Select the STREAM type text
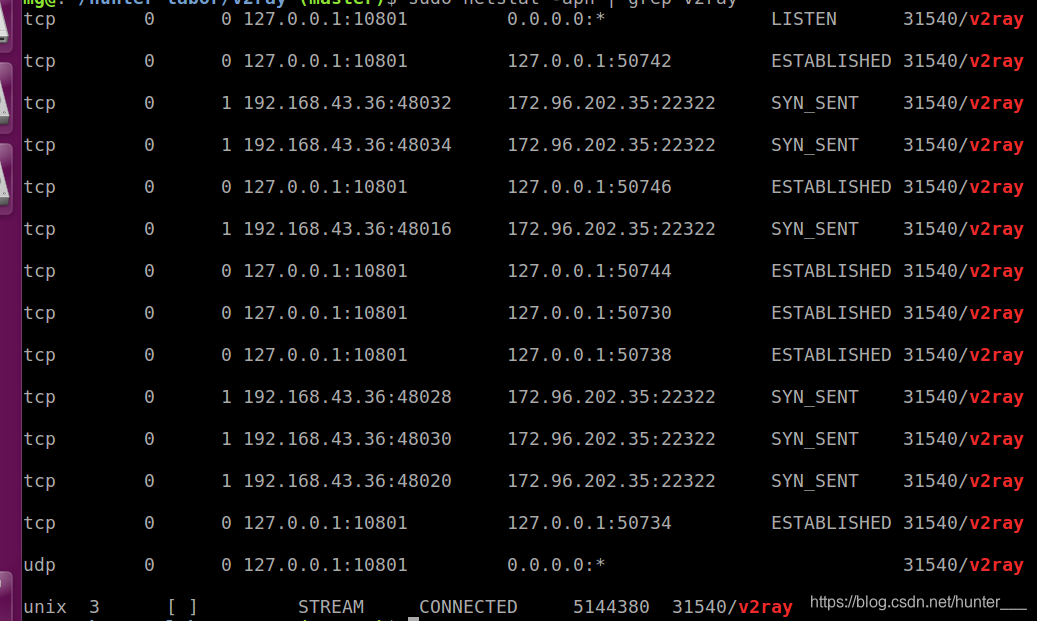Viewport: 1037px width, 621px height. [x=331, y=607]
